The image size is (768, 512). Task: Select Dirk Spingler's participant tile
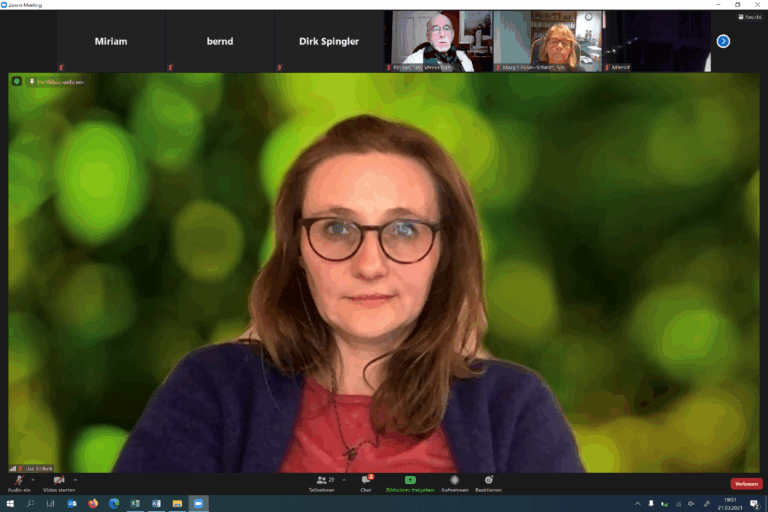(329, 41)
